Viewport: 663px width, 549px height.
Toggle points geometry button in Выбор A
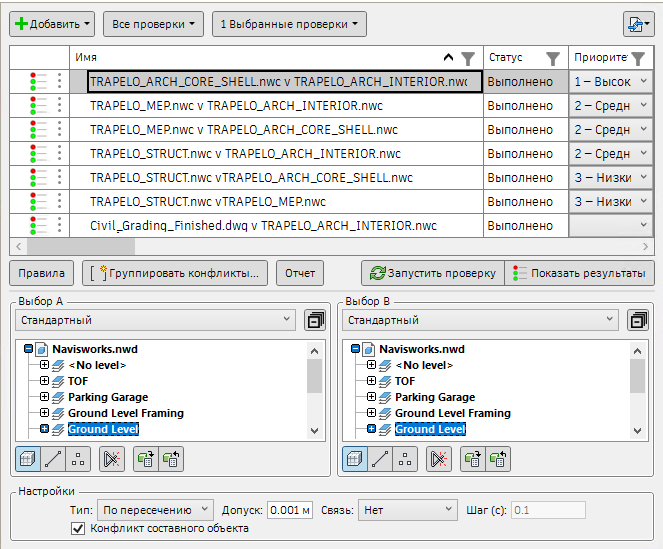point(78,459)
